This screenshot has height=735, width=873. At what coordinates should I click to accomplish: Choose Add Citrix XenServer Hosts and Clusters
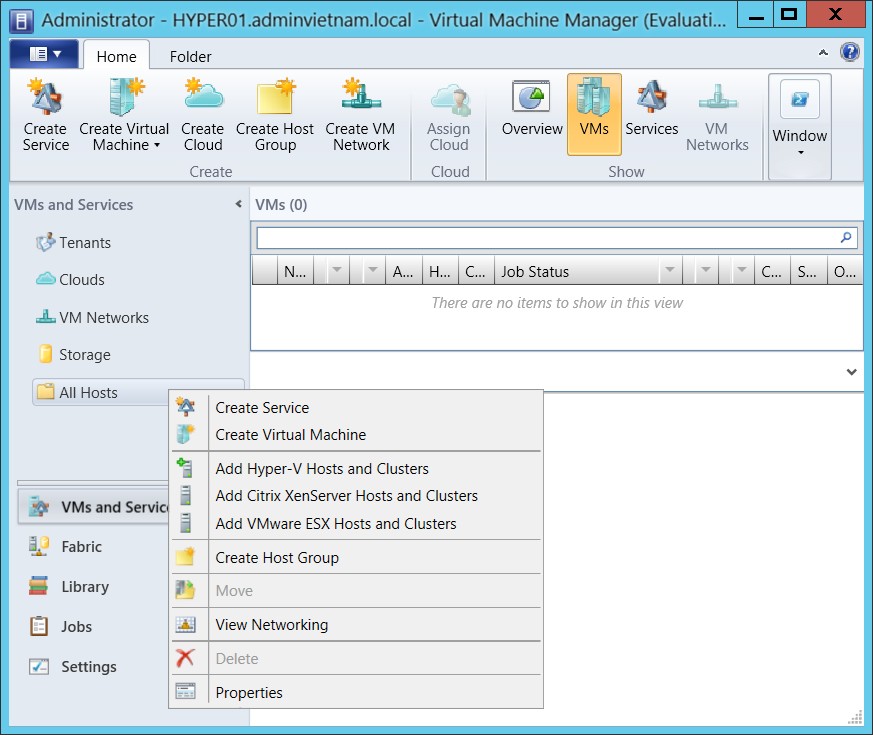(x=356, y=496)
